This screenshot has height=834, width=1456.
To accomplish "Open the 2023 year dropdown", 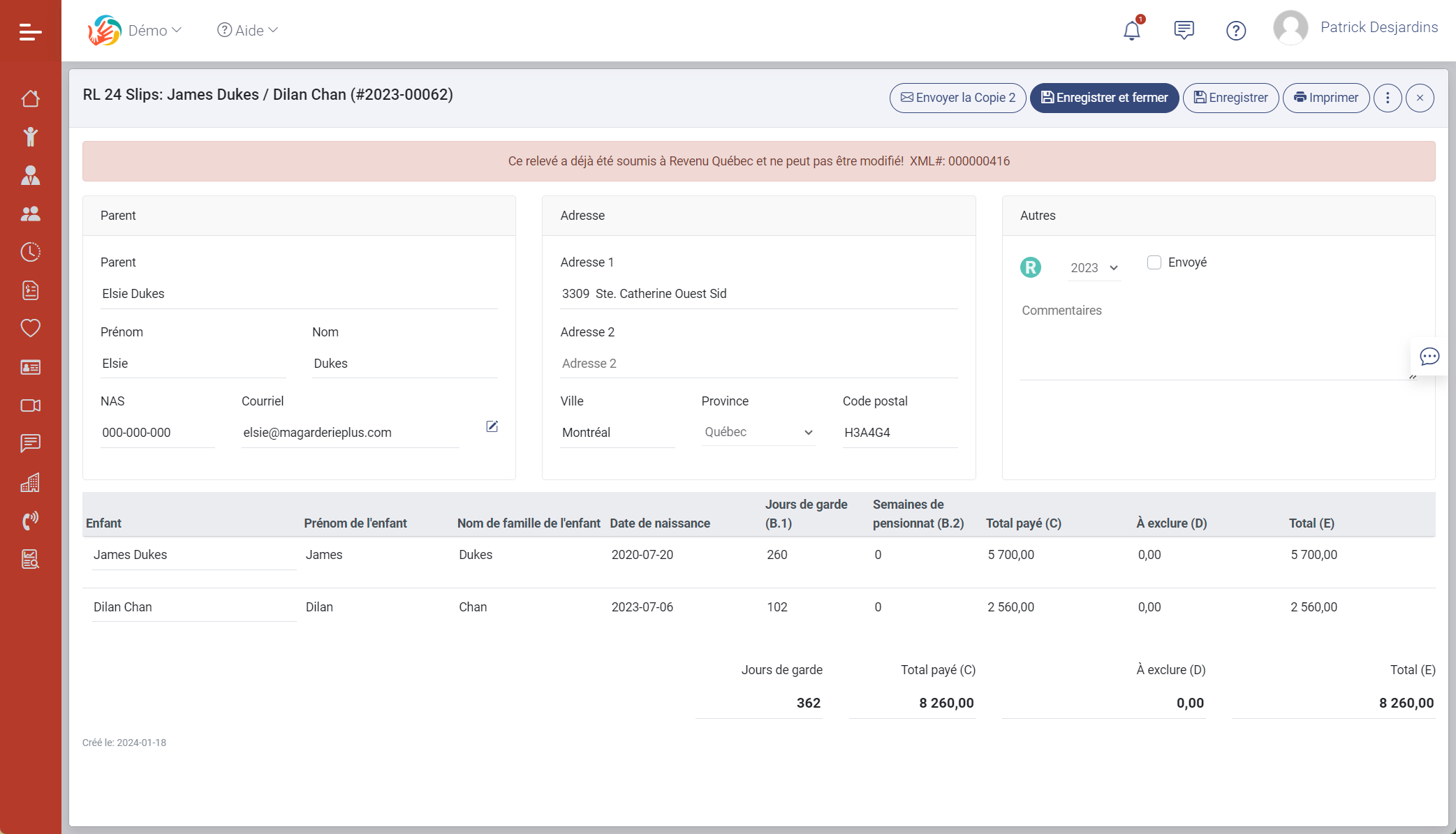I will tap(1094, 268).
